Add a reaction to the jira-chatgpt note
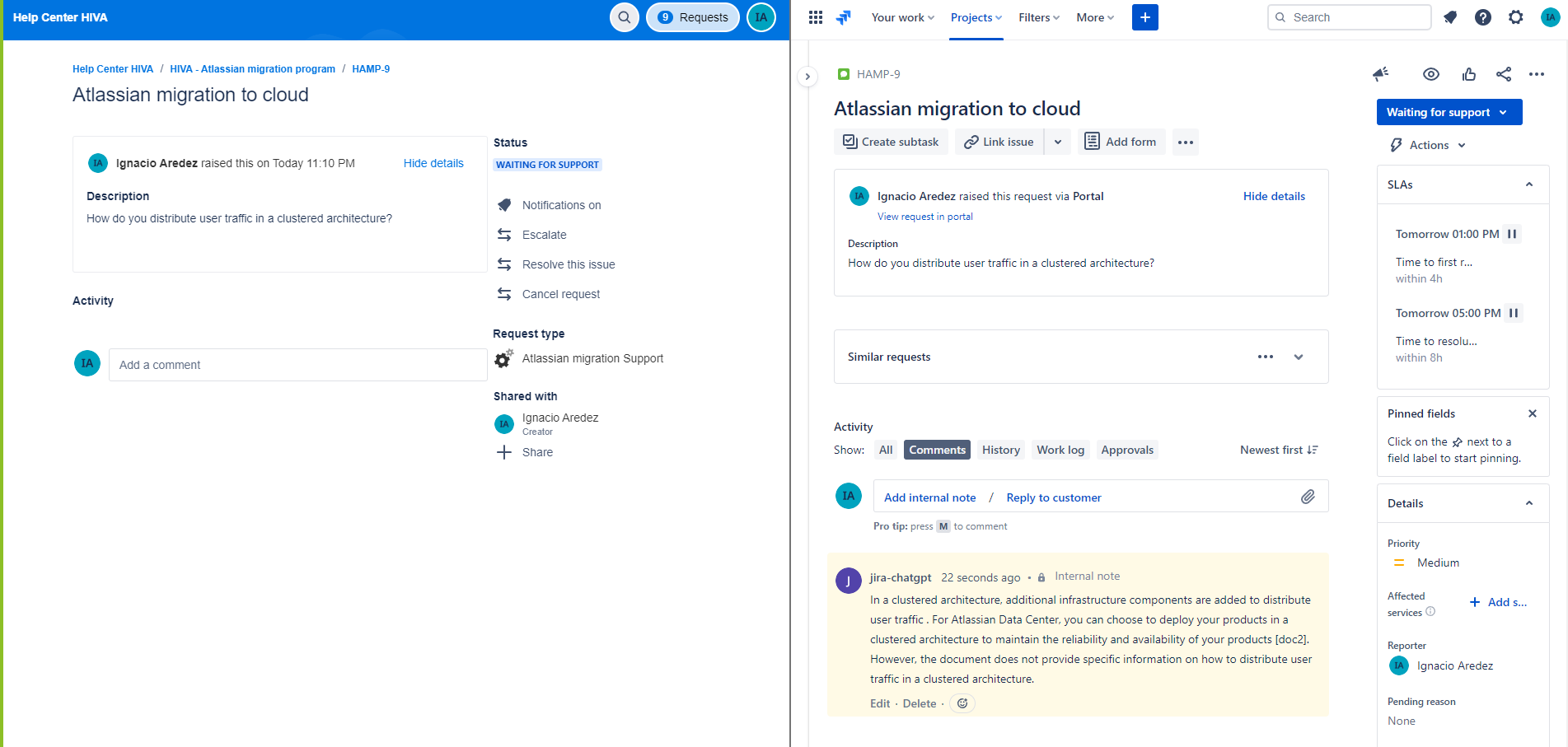 tap(962, 703)
